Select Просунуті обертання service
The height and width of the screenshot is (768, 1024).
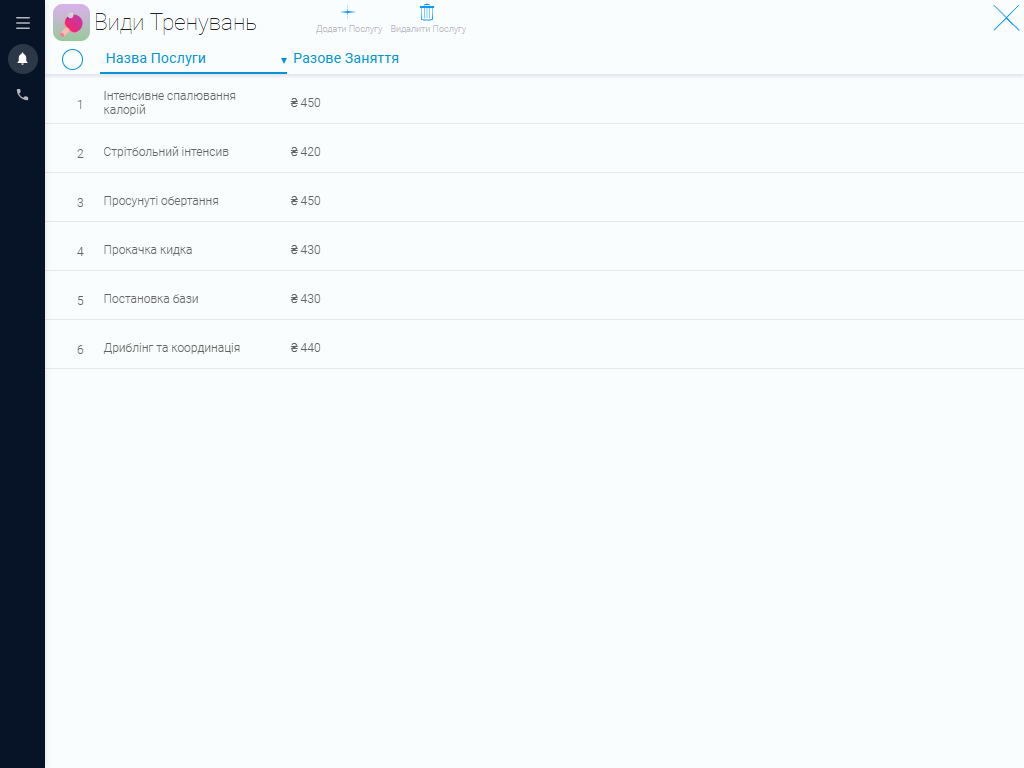pos(534,197)
